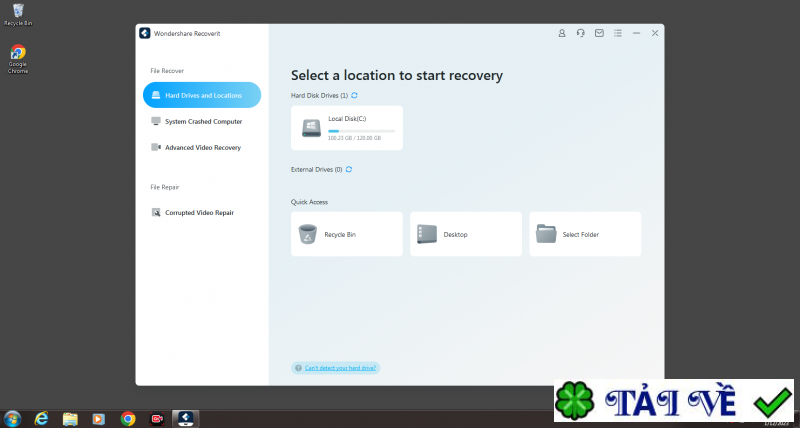Refresh the Hard Disk Drives list
This screenshot has width=800, height=428.
355,95
